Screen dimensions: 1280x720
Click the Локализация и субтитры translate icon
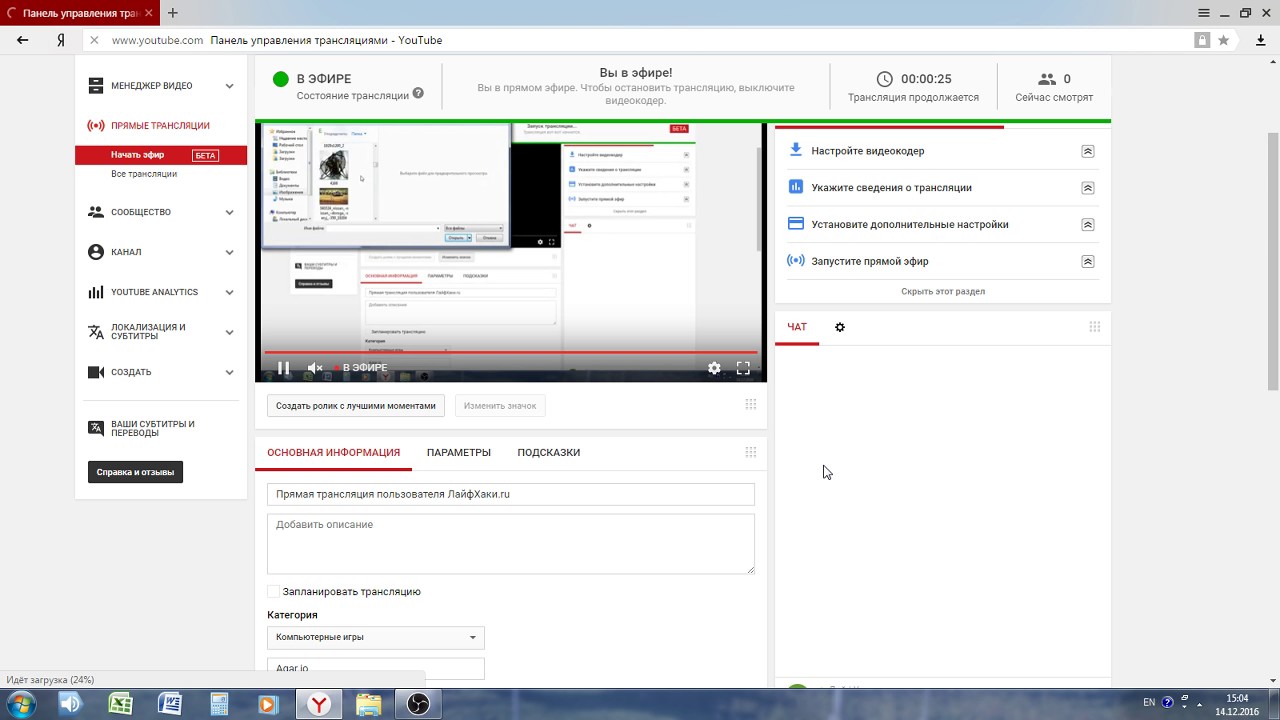(96, 332)
